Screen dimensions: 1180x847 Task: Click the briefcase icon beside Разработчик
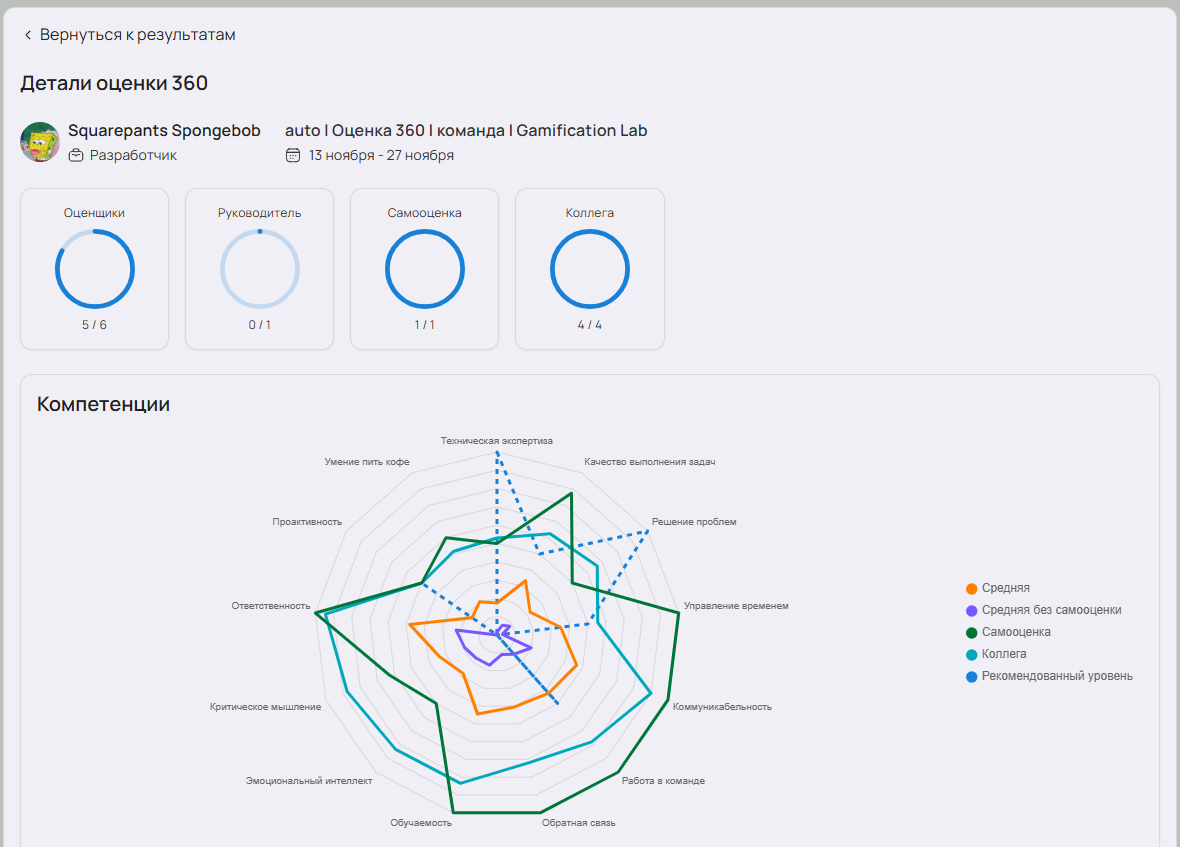pyautogui.click(x=76, y=155)
